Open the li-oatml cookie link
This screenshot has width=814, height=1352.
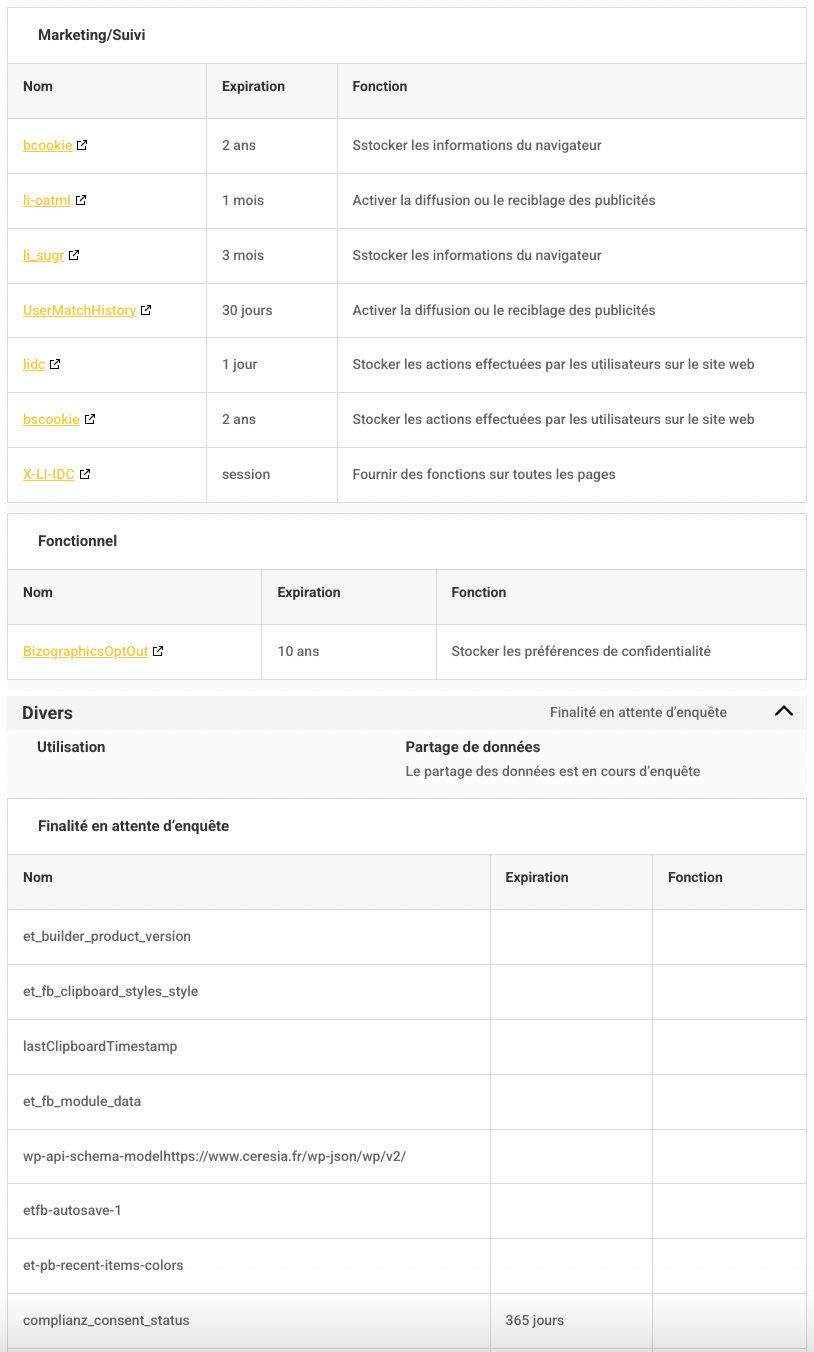(46, 200)
